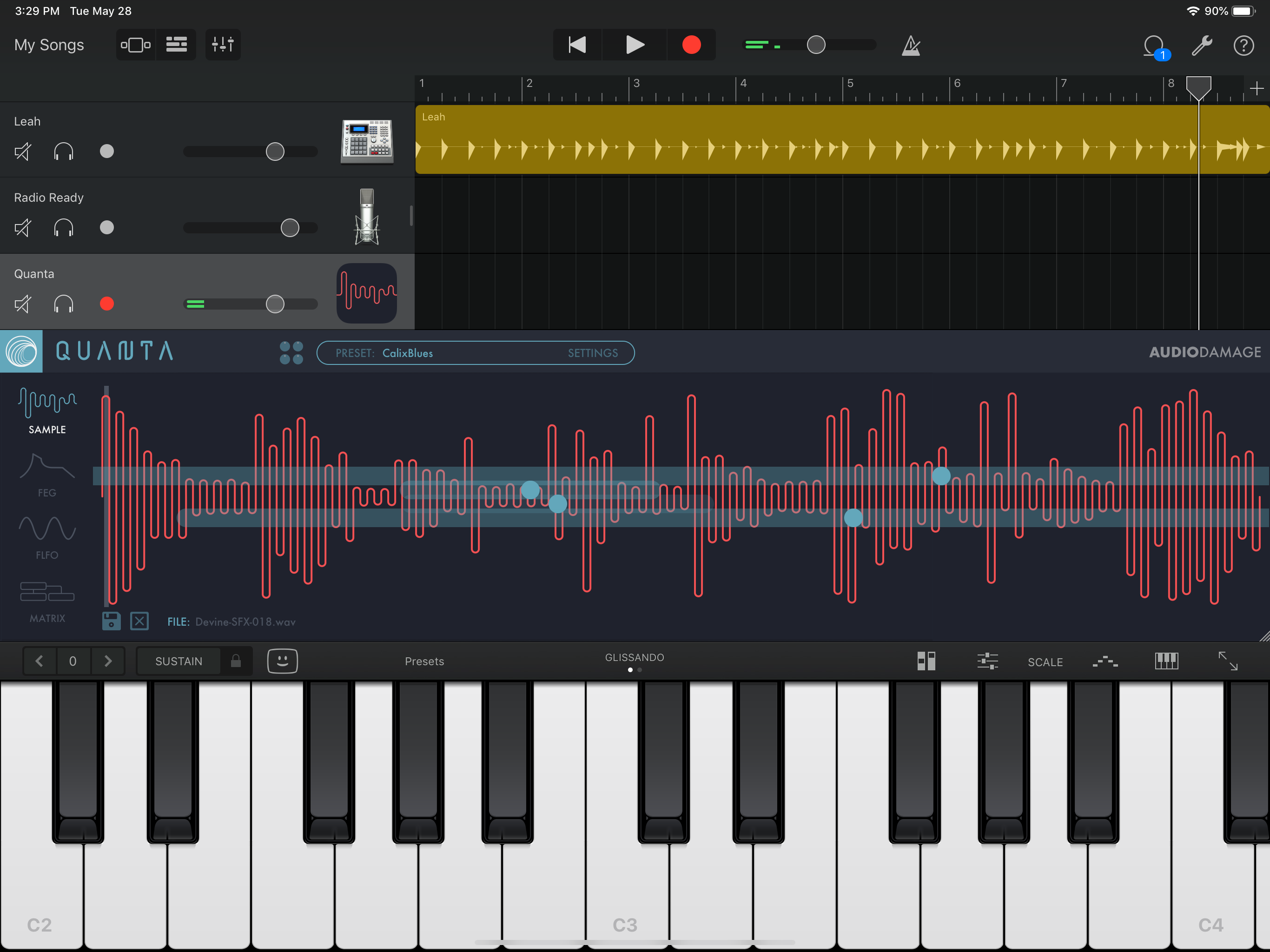Open the keyboard layout icon
Viewport: 1270px width, 952px height.
click(x=1166, y=661)
